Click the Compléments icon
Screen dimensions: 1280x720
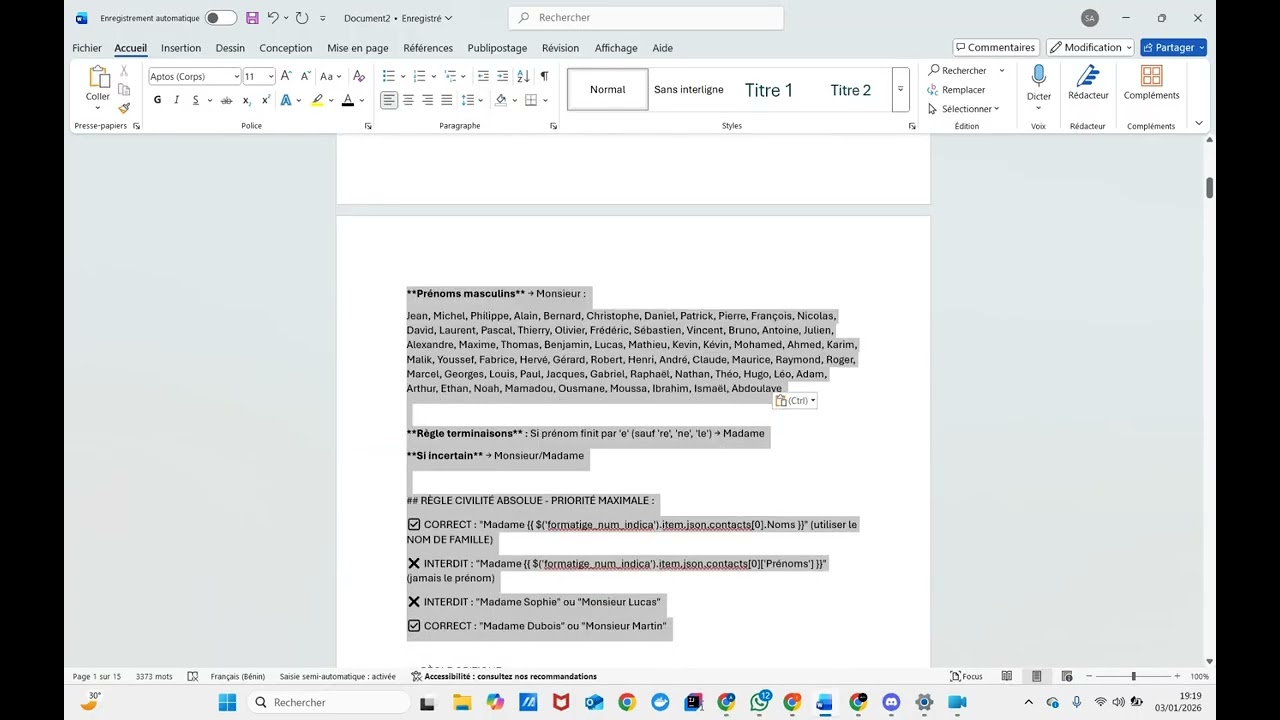1151,76
